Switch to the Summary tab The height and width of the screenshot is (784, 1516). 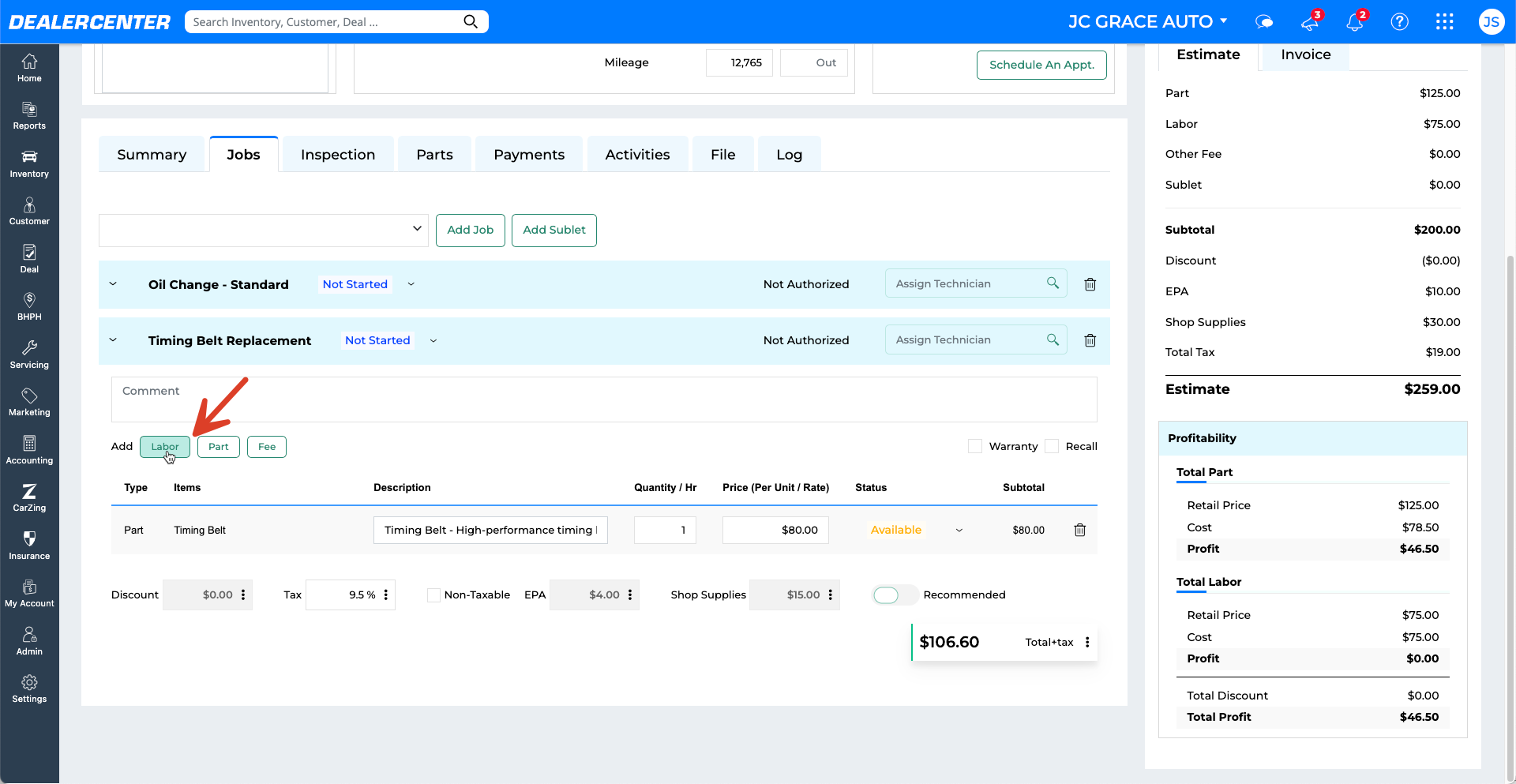click(x=152, y=155)
